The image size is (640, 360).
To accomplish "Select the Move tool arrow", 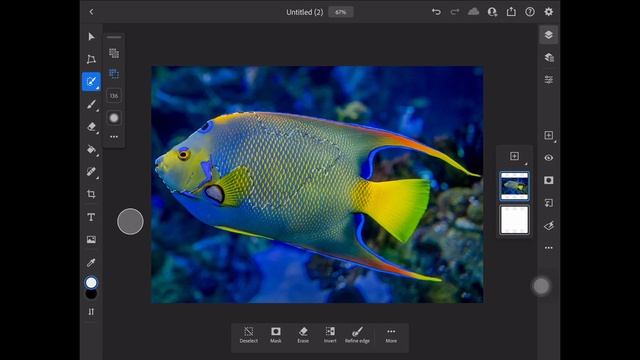I will pyautogui.click(x=91, y=37).
